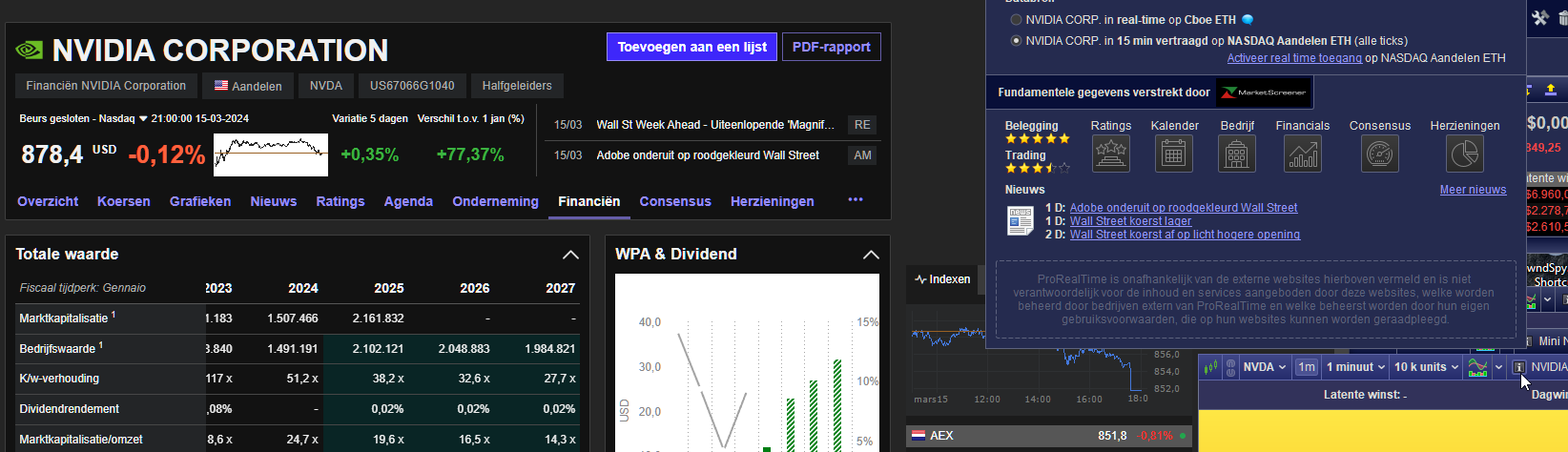Open the dropdown arrow next to indicators icon

click(1498, 367)
